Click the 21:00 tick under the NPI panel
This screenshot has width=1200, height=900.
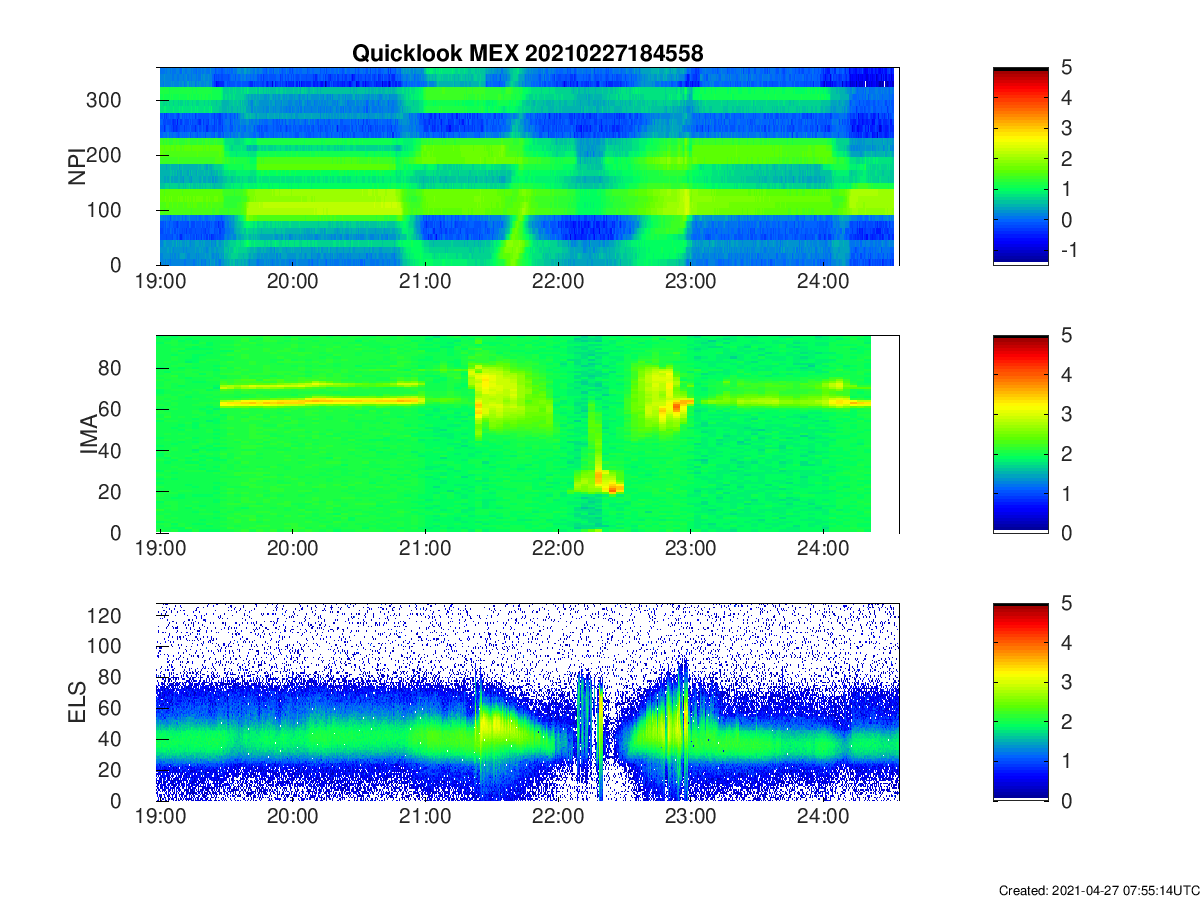pos(425,281)
